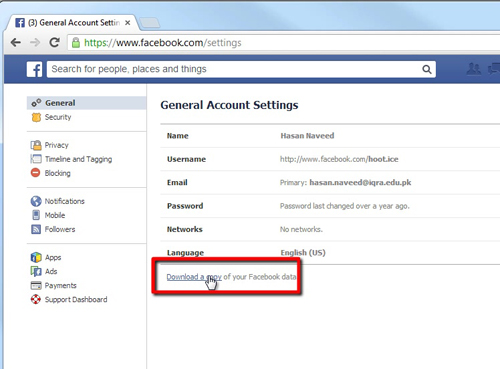
Task: Click the Security badge icon
Action: [x=36, y=117]
